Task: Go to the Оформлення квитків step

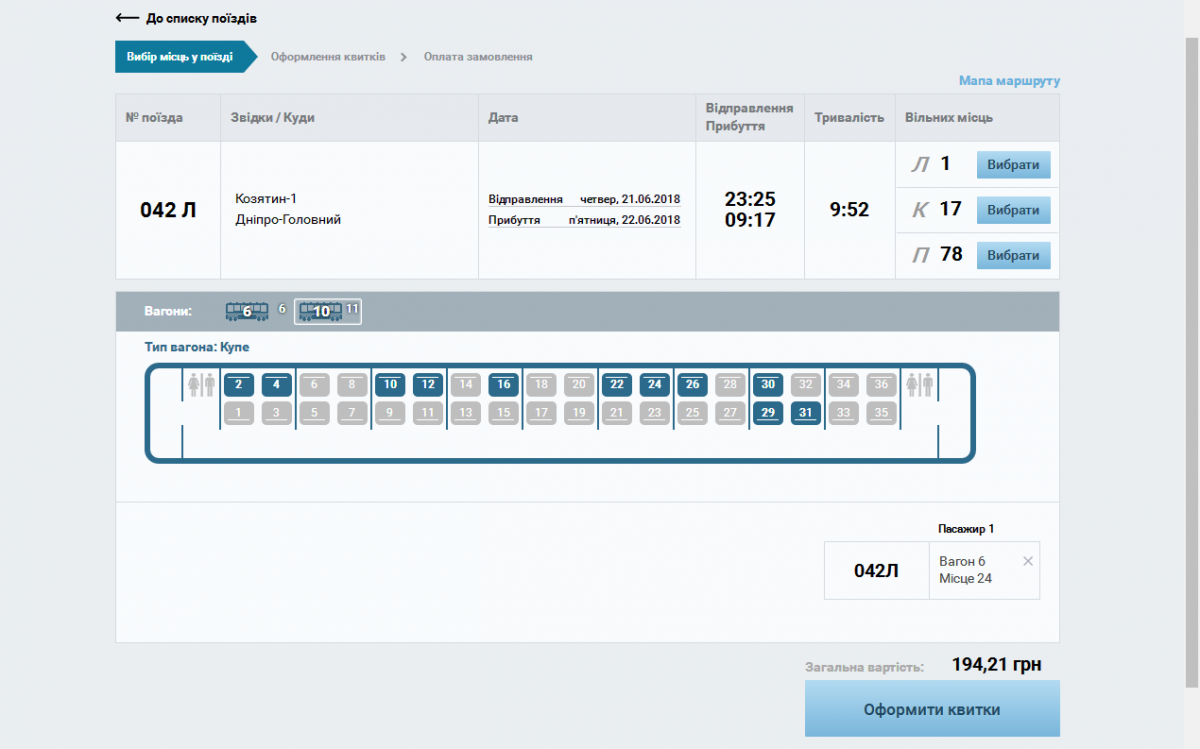Action: click(x=328, y=57)
